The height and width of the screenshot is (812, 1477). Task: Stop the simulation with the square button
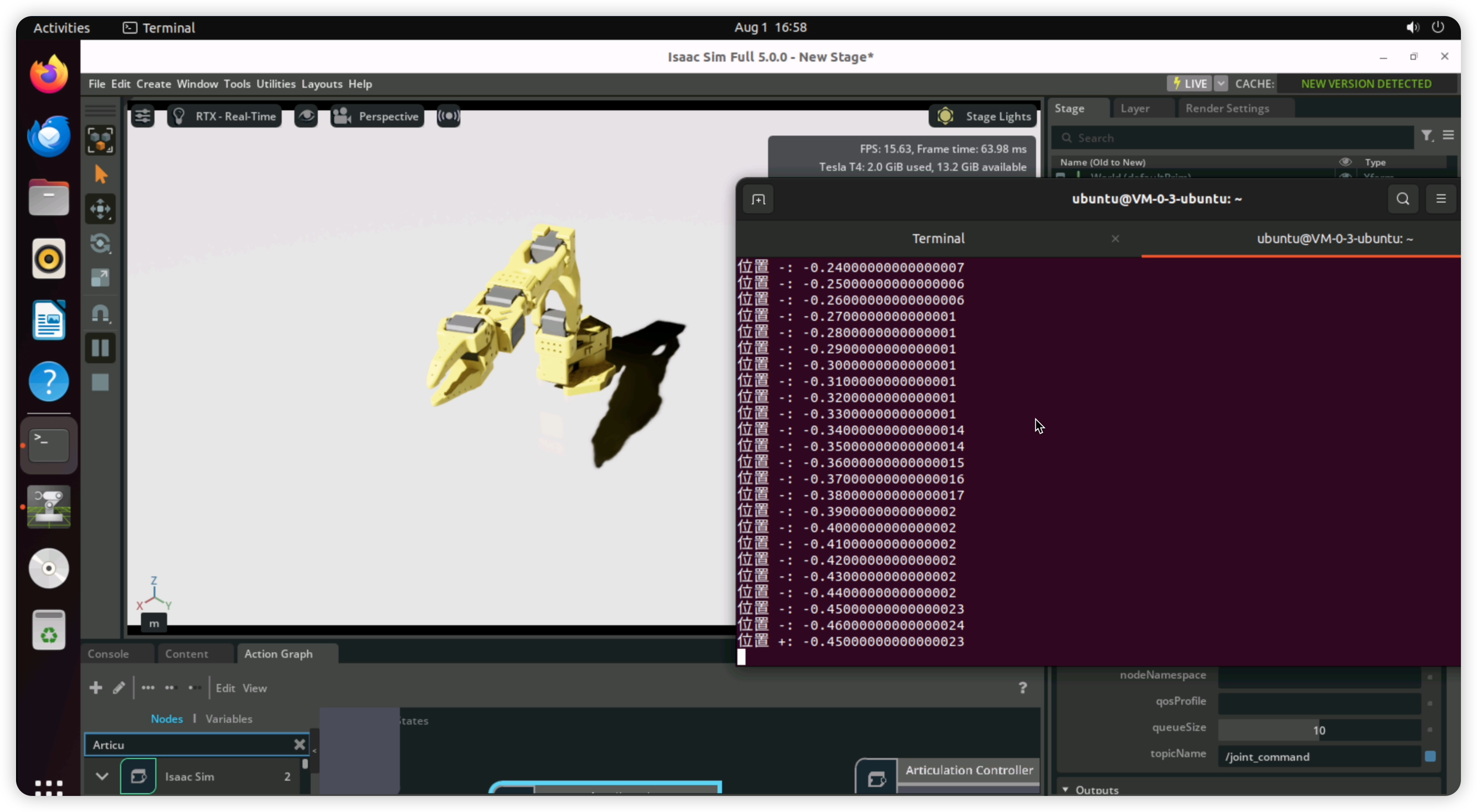coord(100,382)
